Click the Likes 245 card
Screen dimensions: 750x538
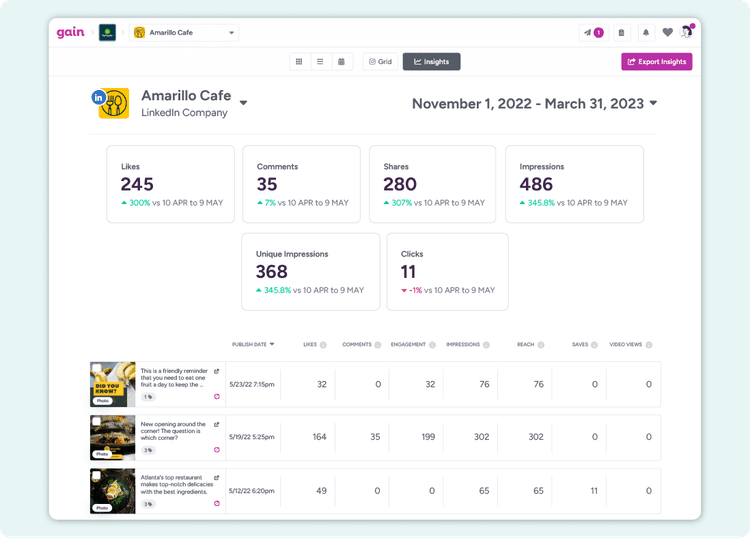tap(171, 184)
